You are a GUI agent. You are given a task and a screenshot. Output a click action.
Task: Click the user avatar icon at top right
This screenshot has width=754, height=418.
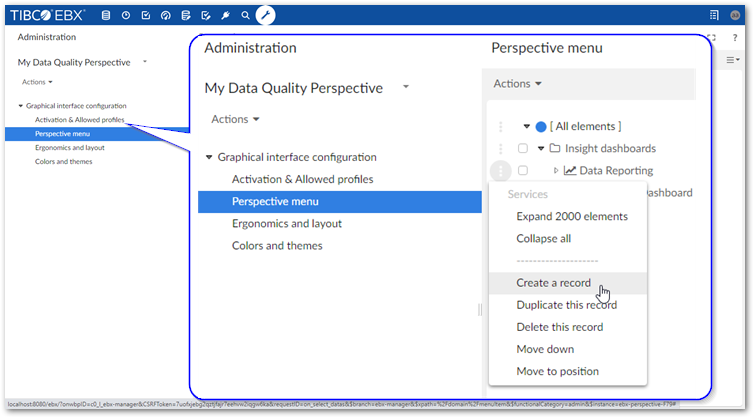pyautogui.click(x=735, y=15)
